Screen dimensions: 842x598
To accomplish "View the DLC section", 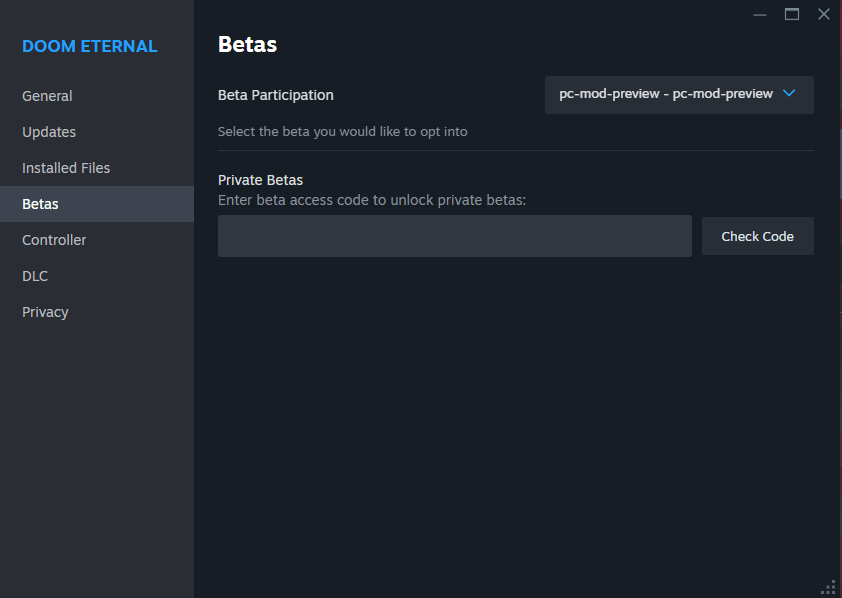I will click(x=35, y=276).
